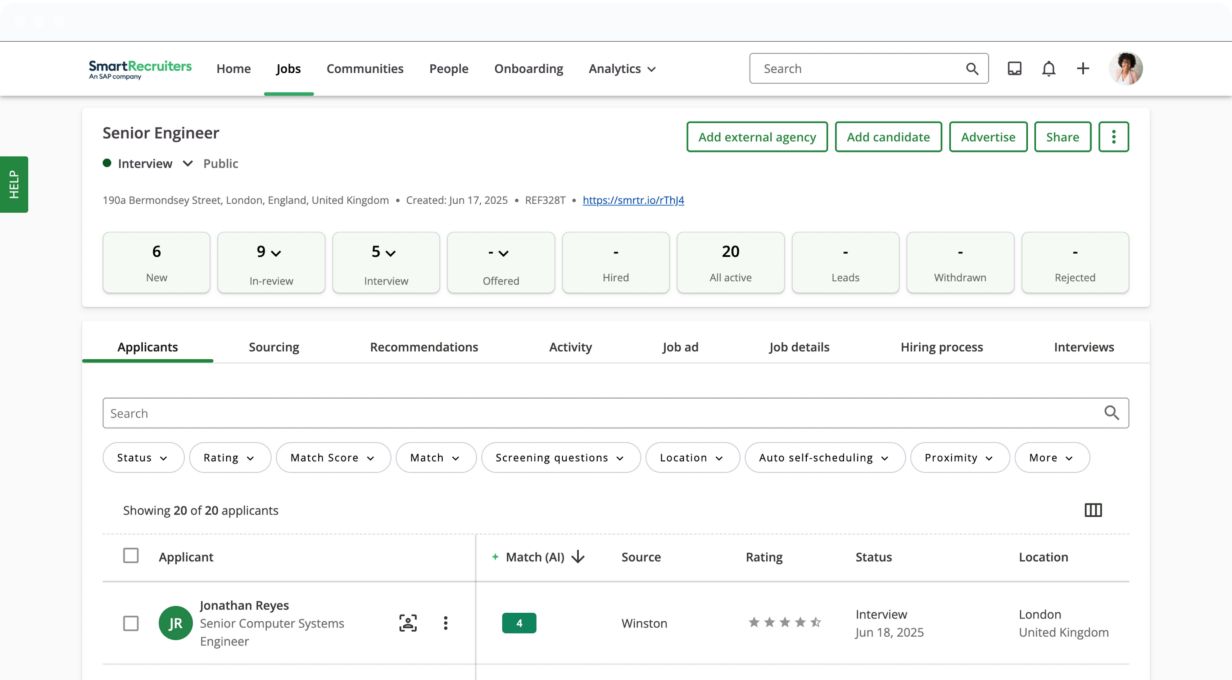Screen dimensions: 1232x680
Task: Click the job's three-dot more options button
Action: (x=1113, y=137)
